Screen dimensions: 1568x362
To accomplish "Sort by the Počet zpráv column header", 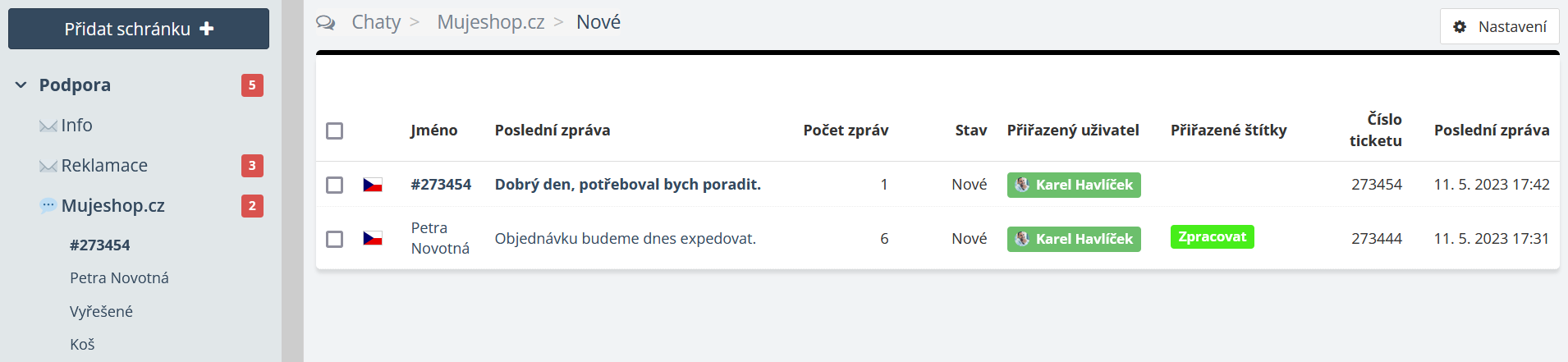I will [x=846, y=131].
